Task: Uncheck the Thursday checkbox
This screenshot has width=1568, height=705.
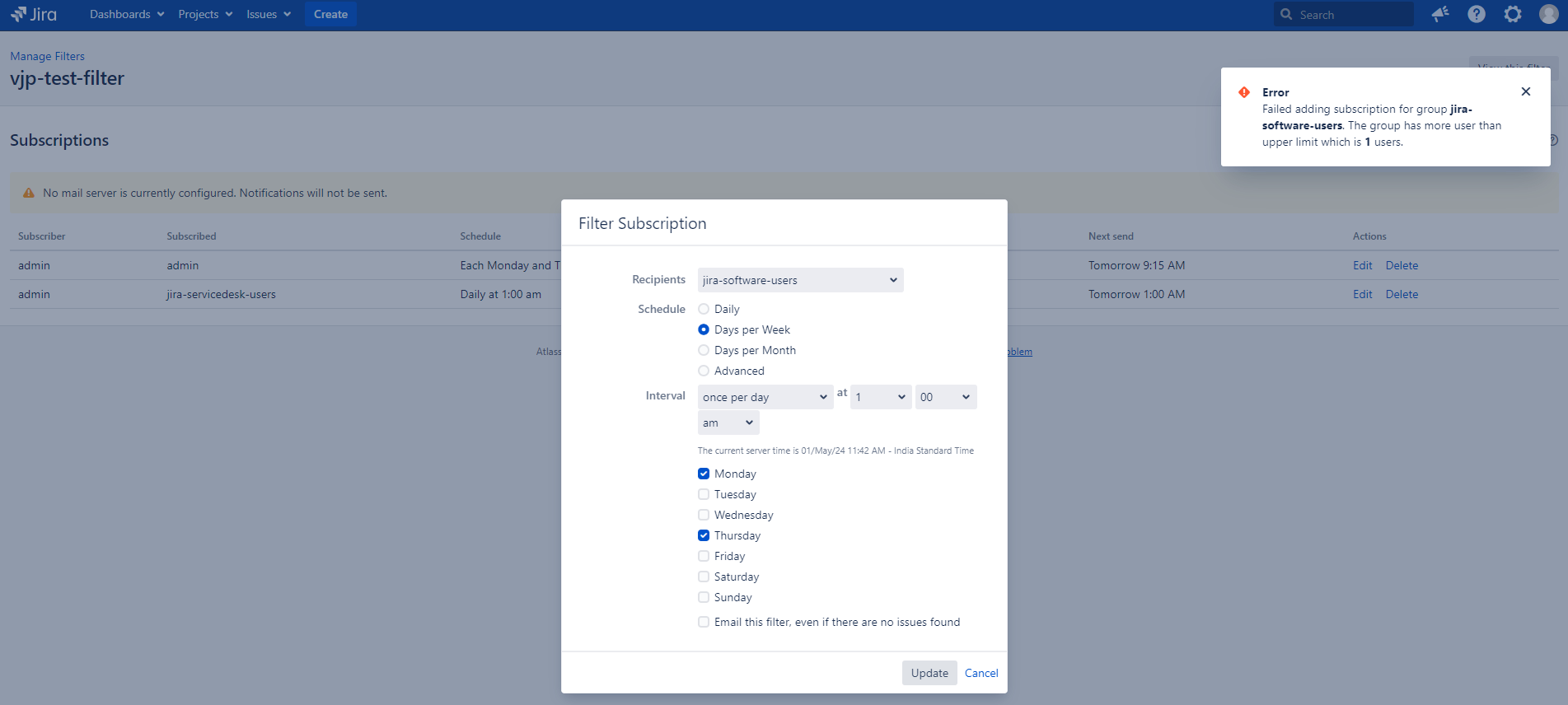Action: tap(704, 535)
